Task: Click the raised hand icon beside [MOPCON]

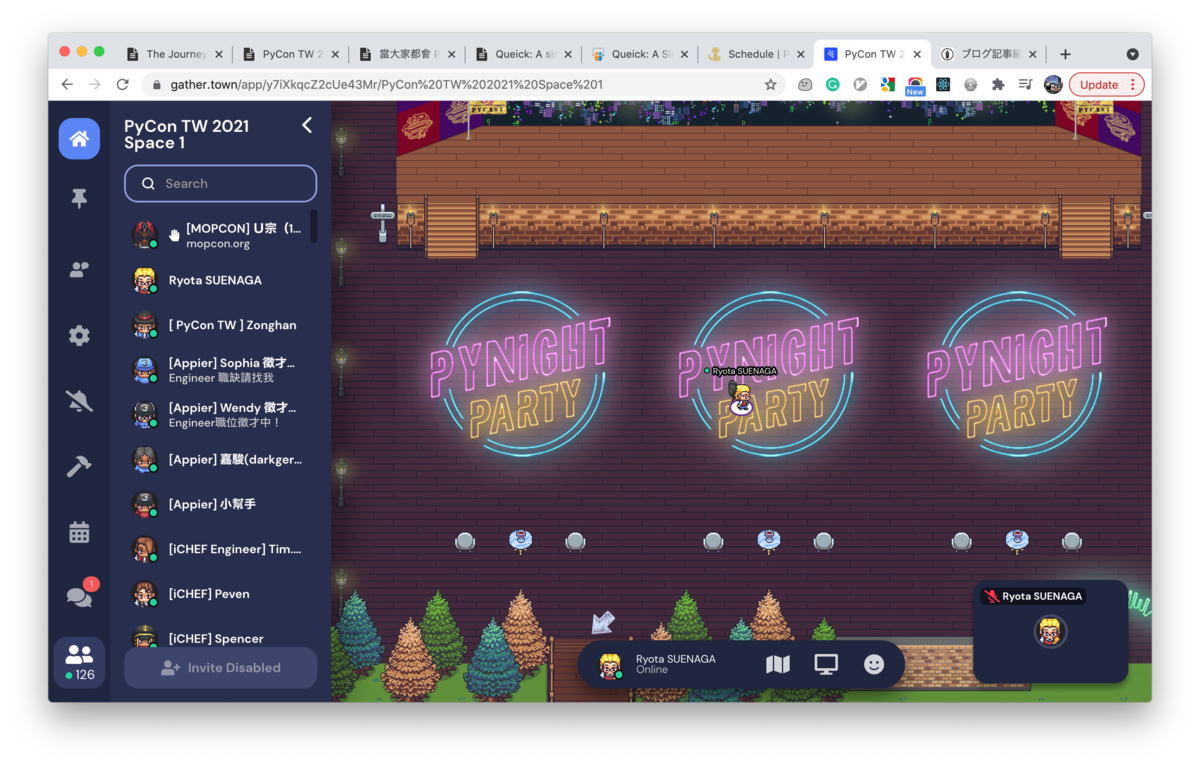Action: (174, 235)
